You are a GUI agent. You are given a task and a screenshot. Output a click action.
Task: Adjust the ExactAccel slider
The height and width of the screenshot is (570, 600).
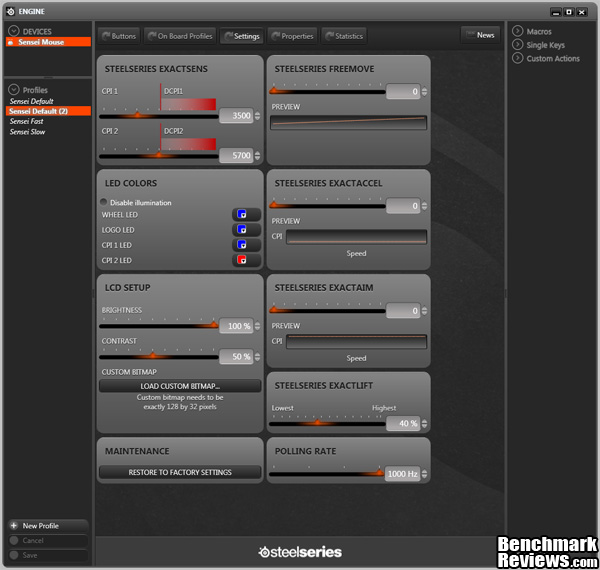pos(327,206)
